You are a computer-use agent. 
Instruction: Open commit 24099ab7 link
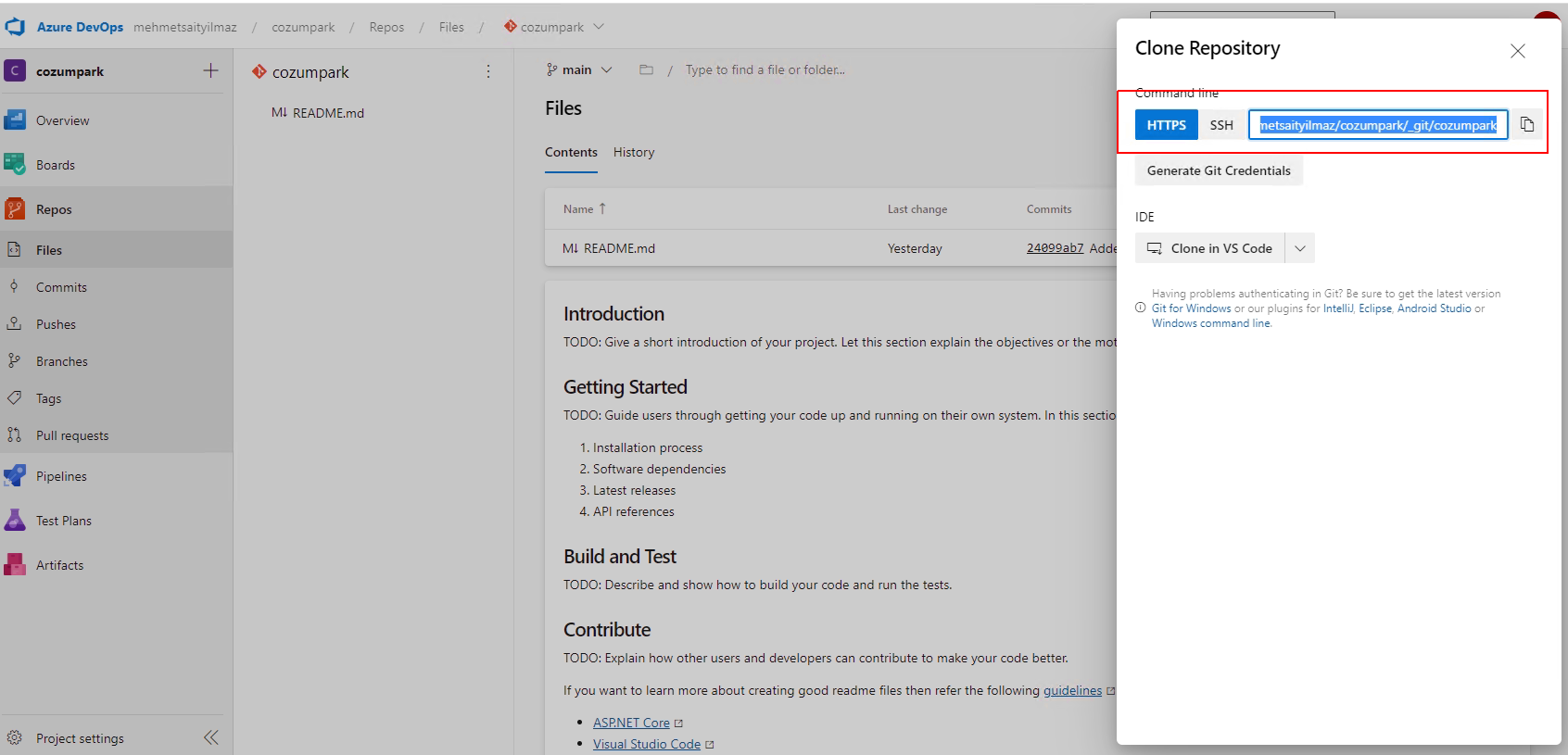click(x=1055, y=248)
